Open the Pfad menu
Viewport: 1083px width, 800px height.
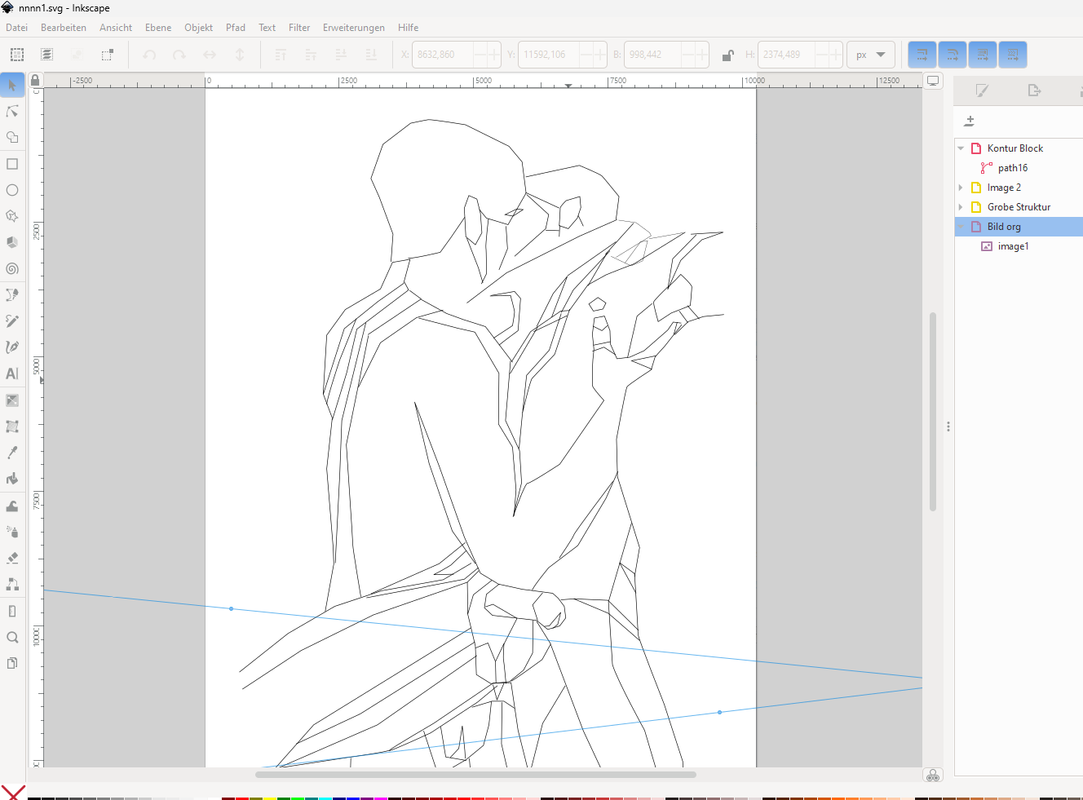236,28
